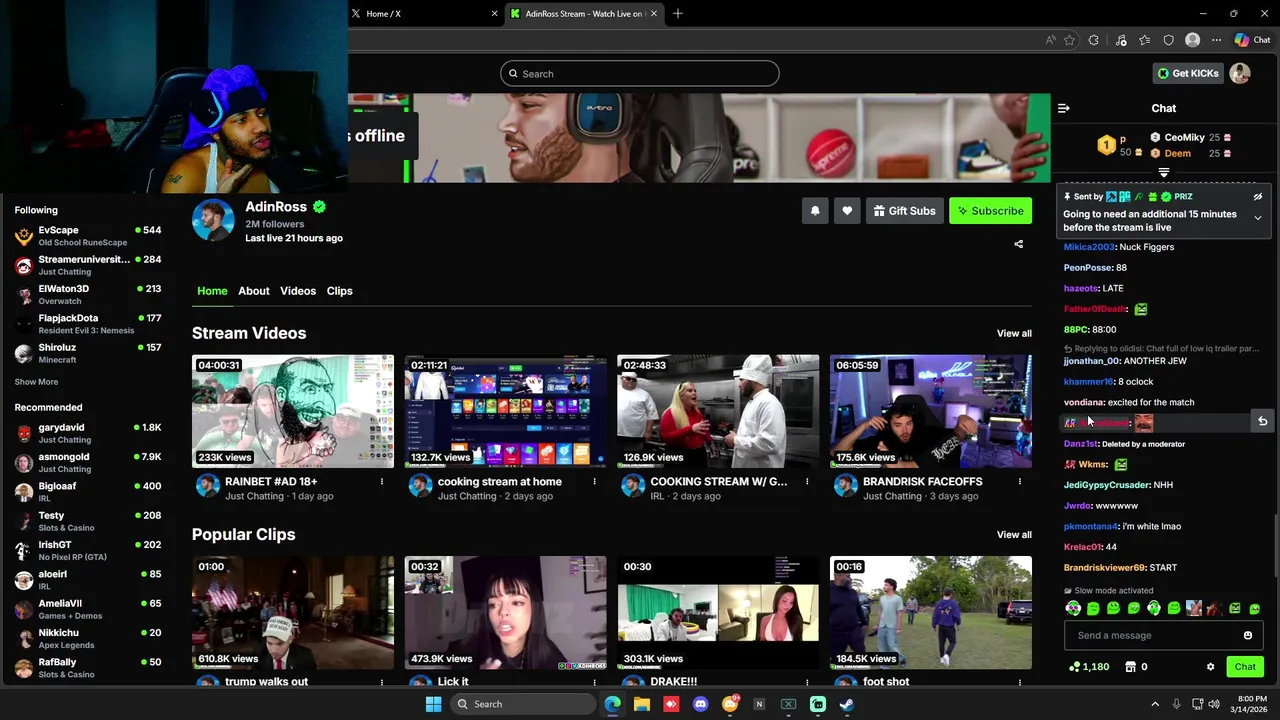Open a new browser tab

coord(678,14)
